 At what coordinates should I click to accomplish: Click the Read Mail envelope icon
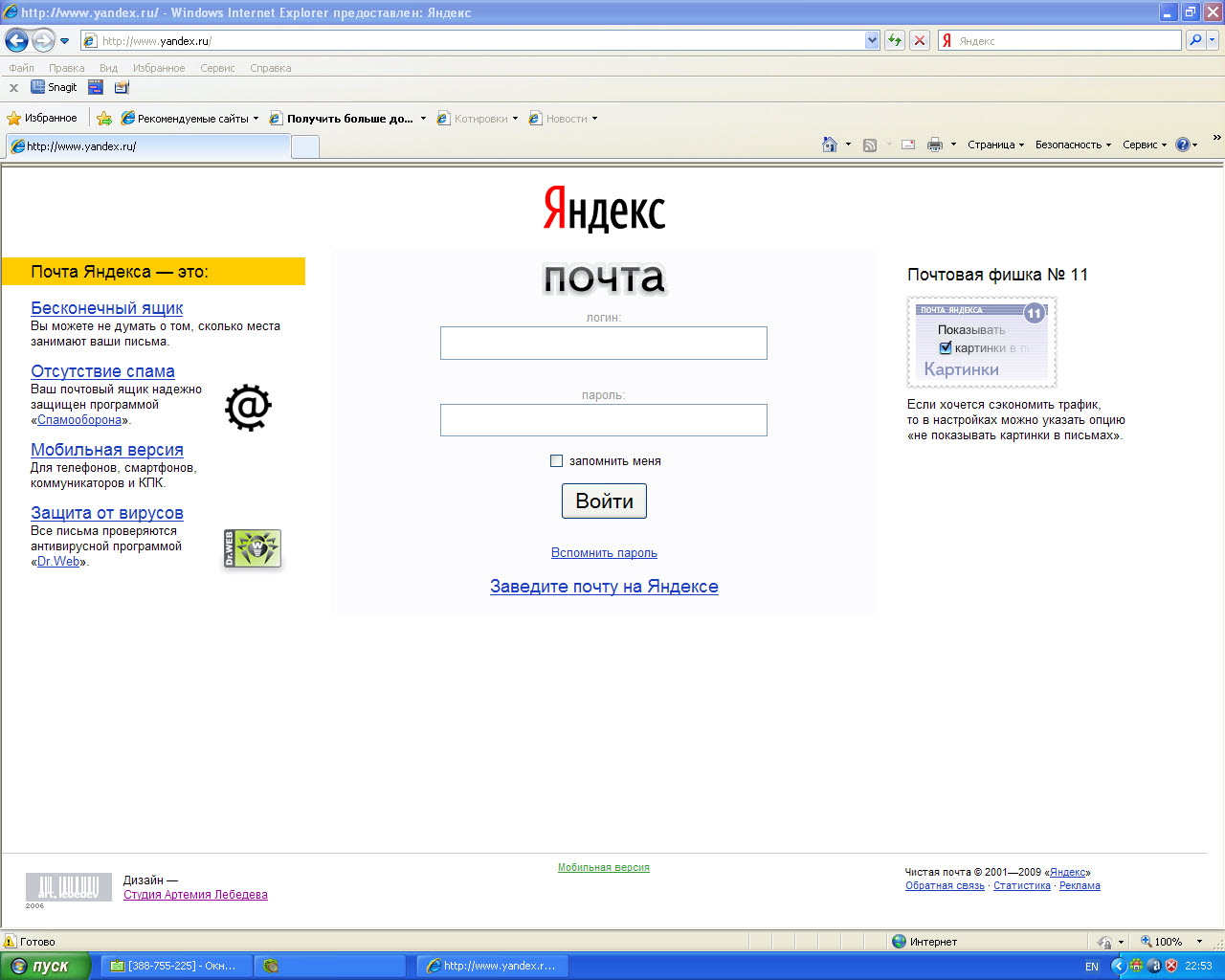[908, 145]
